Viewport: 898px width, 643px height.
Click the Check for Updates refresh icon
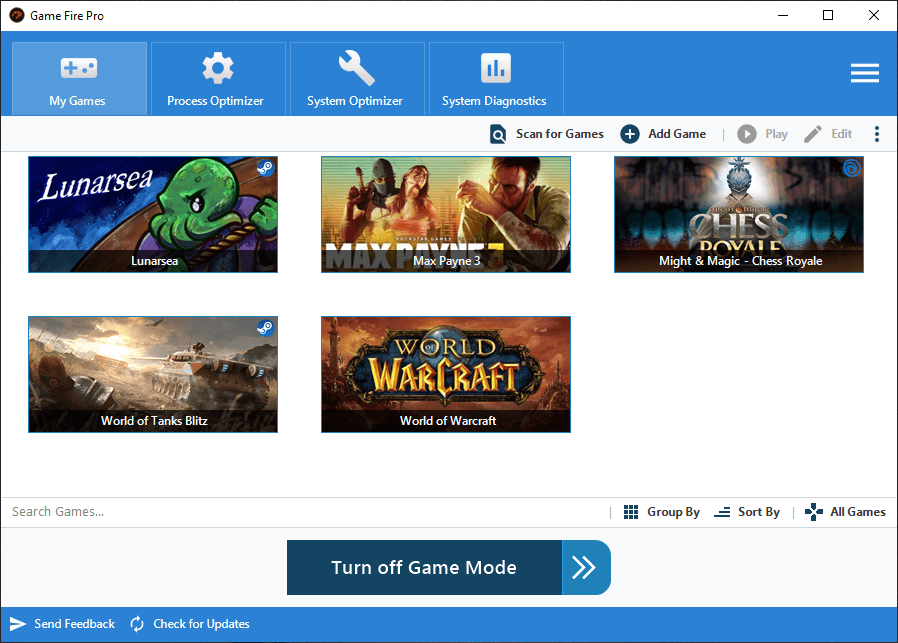(137, 624)
